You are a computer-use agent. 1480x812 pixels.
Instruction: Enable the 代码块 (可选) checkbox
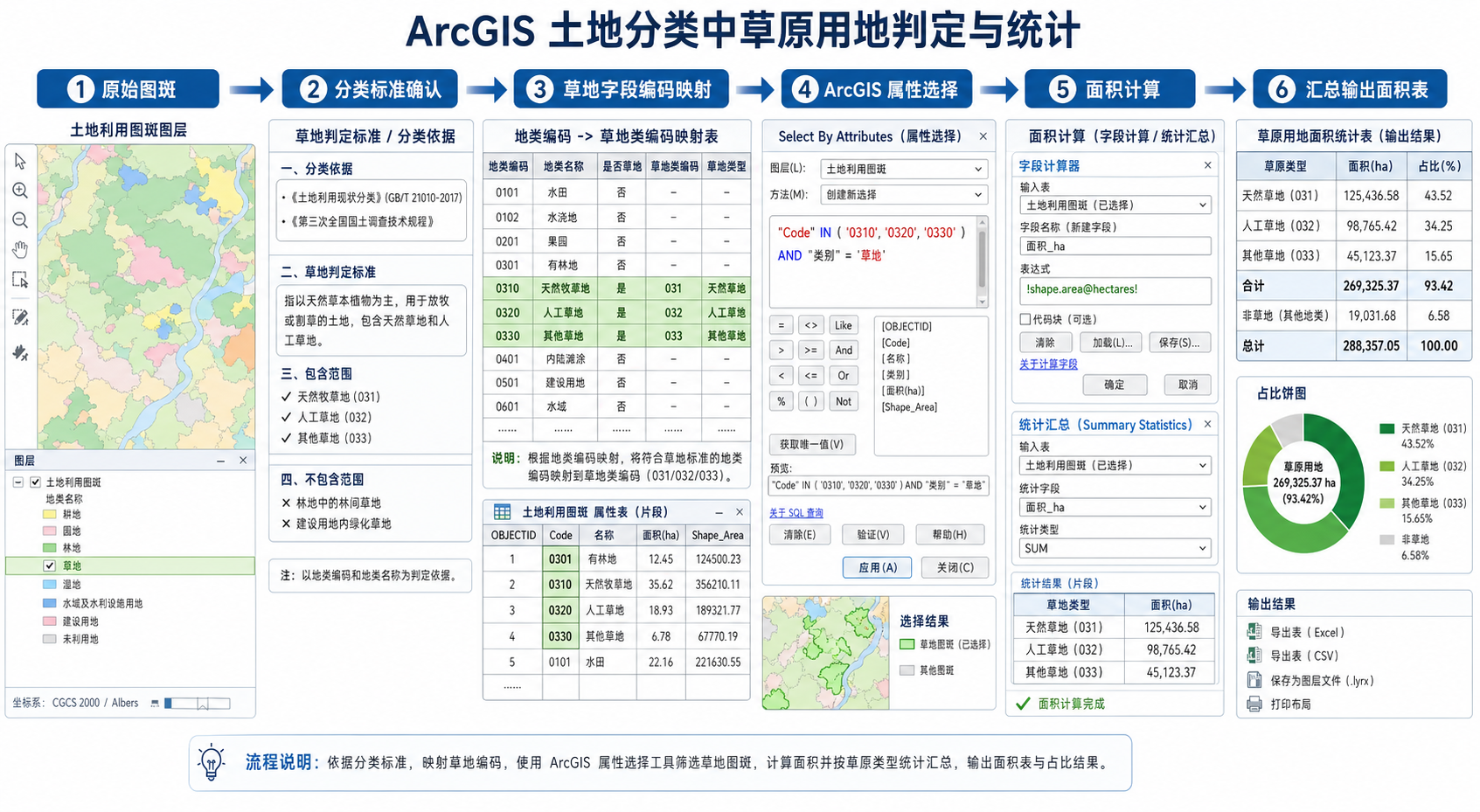pyautogui.click(x=1025, y=319)
